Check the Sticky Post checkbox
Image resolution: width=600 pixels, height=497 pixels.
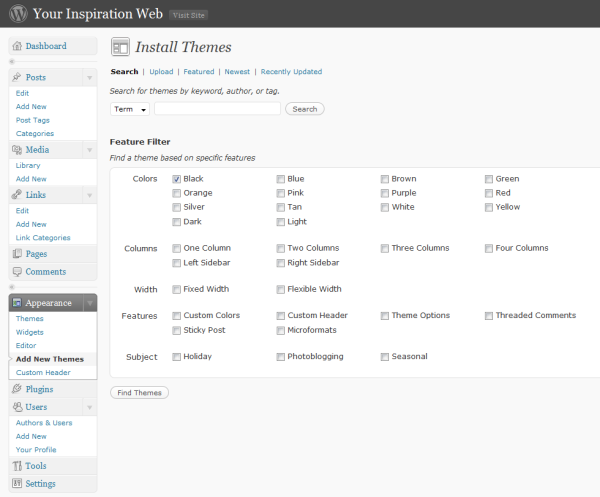tap(176, 330)
